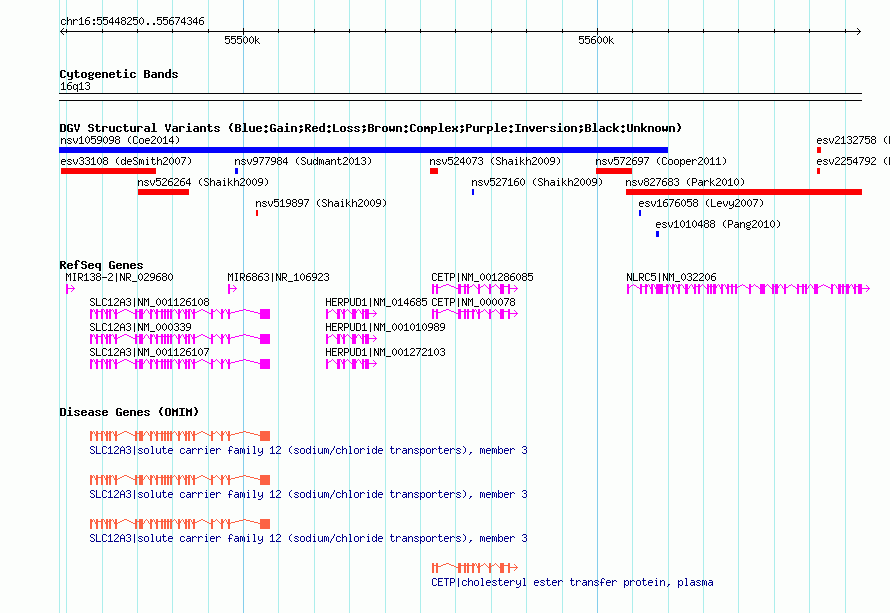This screenshot has height=613, width=890.
Task: Click the second orange SLC12A3 OMIM gene glyph
Action: [180, 480]
